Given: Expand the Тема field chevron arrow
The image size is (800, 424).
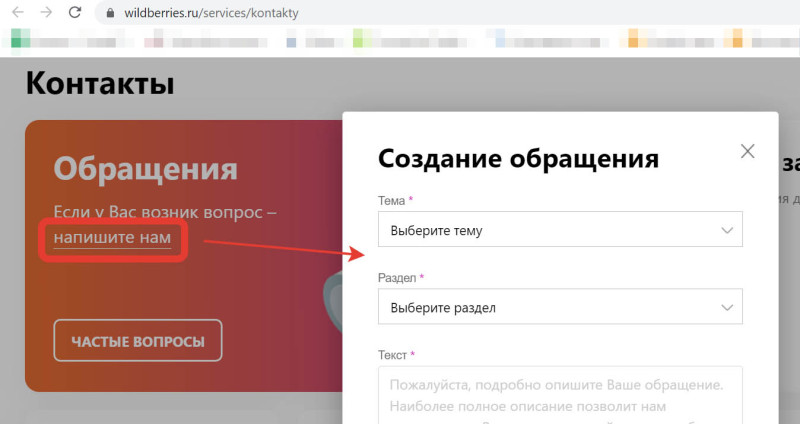Looking at the screenshot, I should [x=727, y=231].
